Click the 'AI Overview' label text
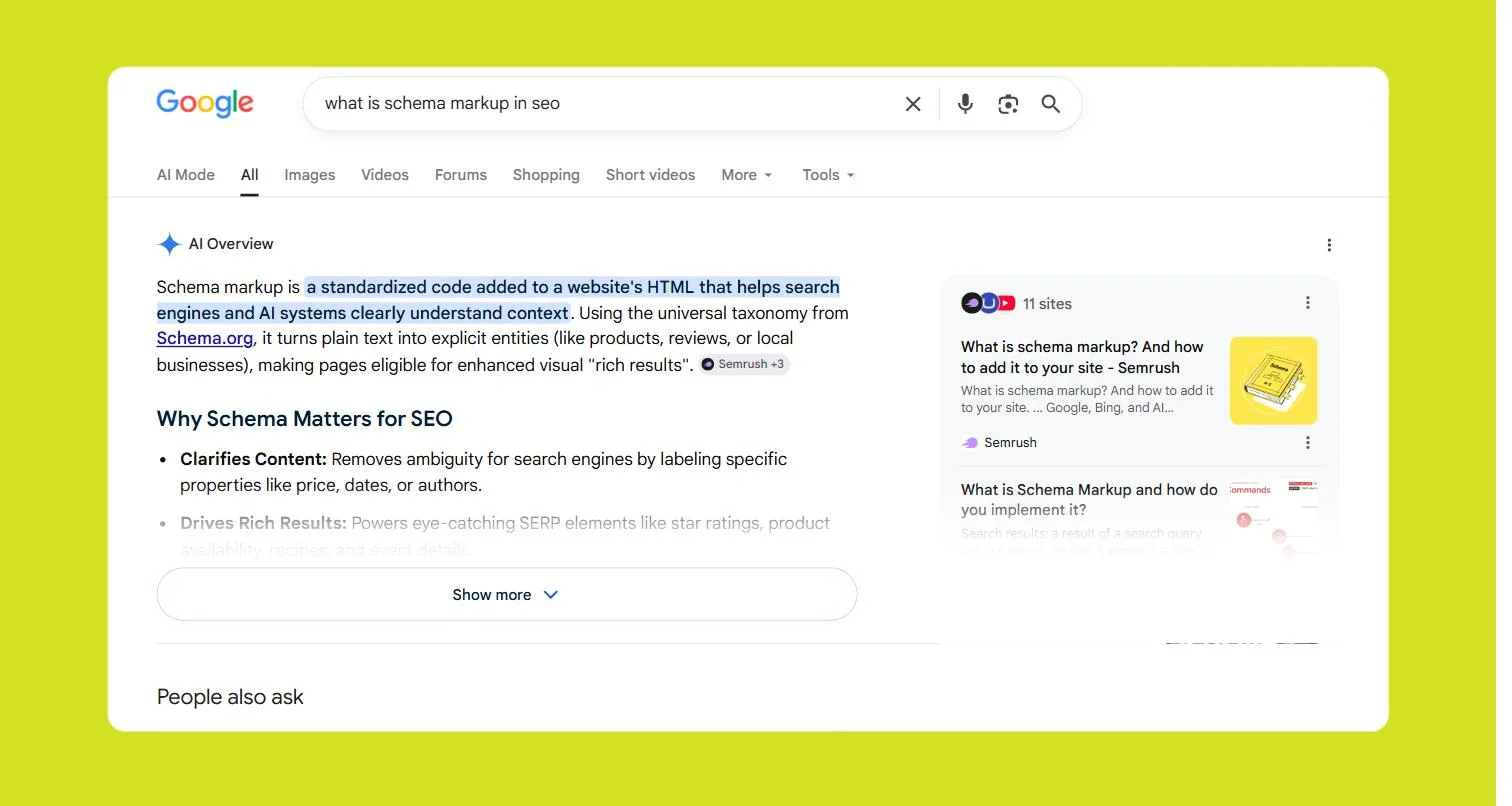Viewport: 1512px width, 806px height. pyautogui.click(x=231, y=244)
